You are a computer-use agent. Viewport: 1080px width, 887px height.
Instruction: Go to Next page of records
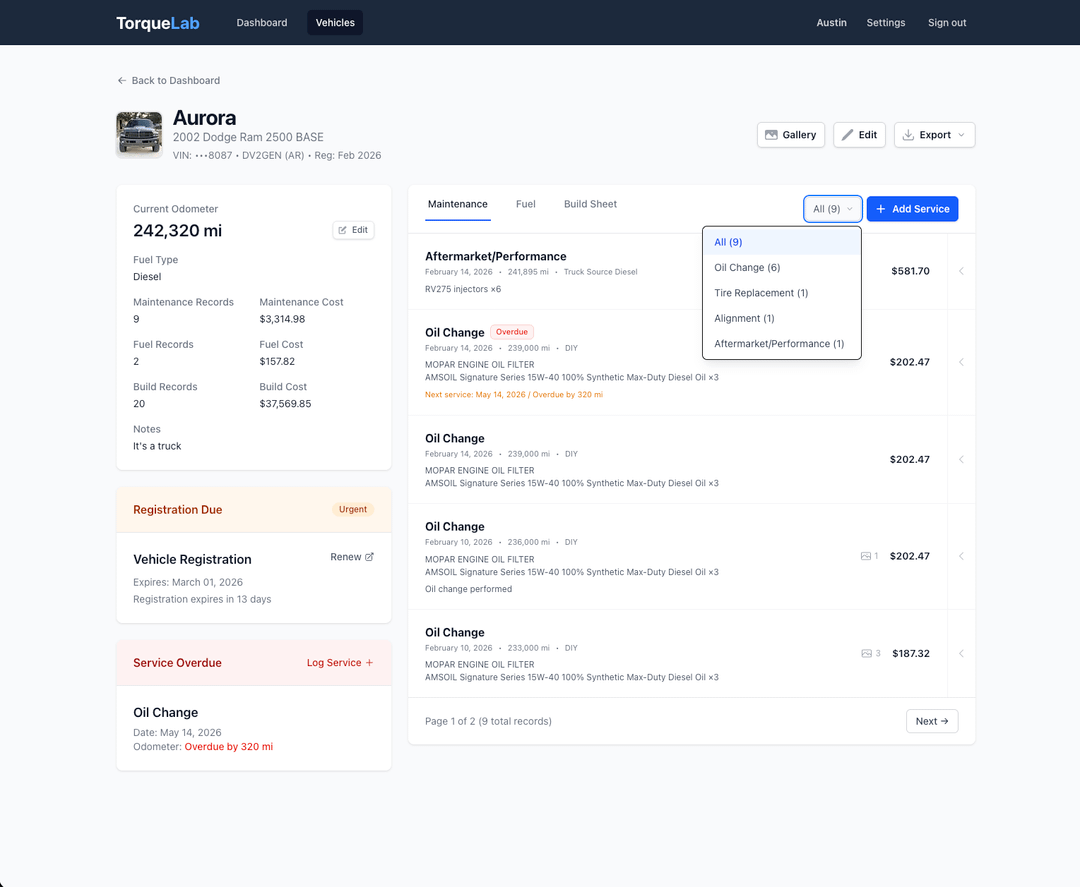click(931, 721)
